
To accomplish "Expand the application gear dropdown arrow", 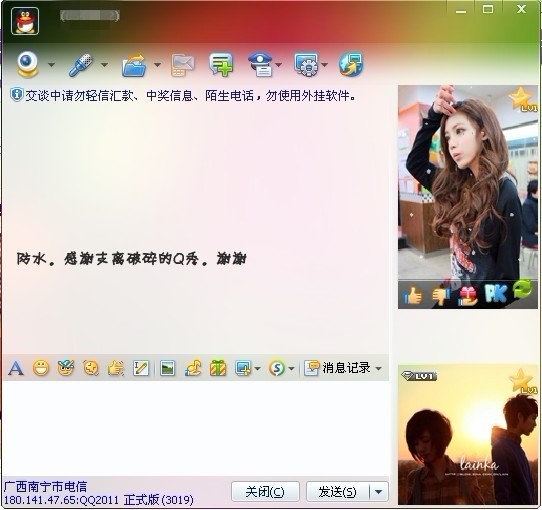I will 324,65.
